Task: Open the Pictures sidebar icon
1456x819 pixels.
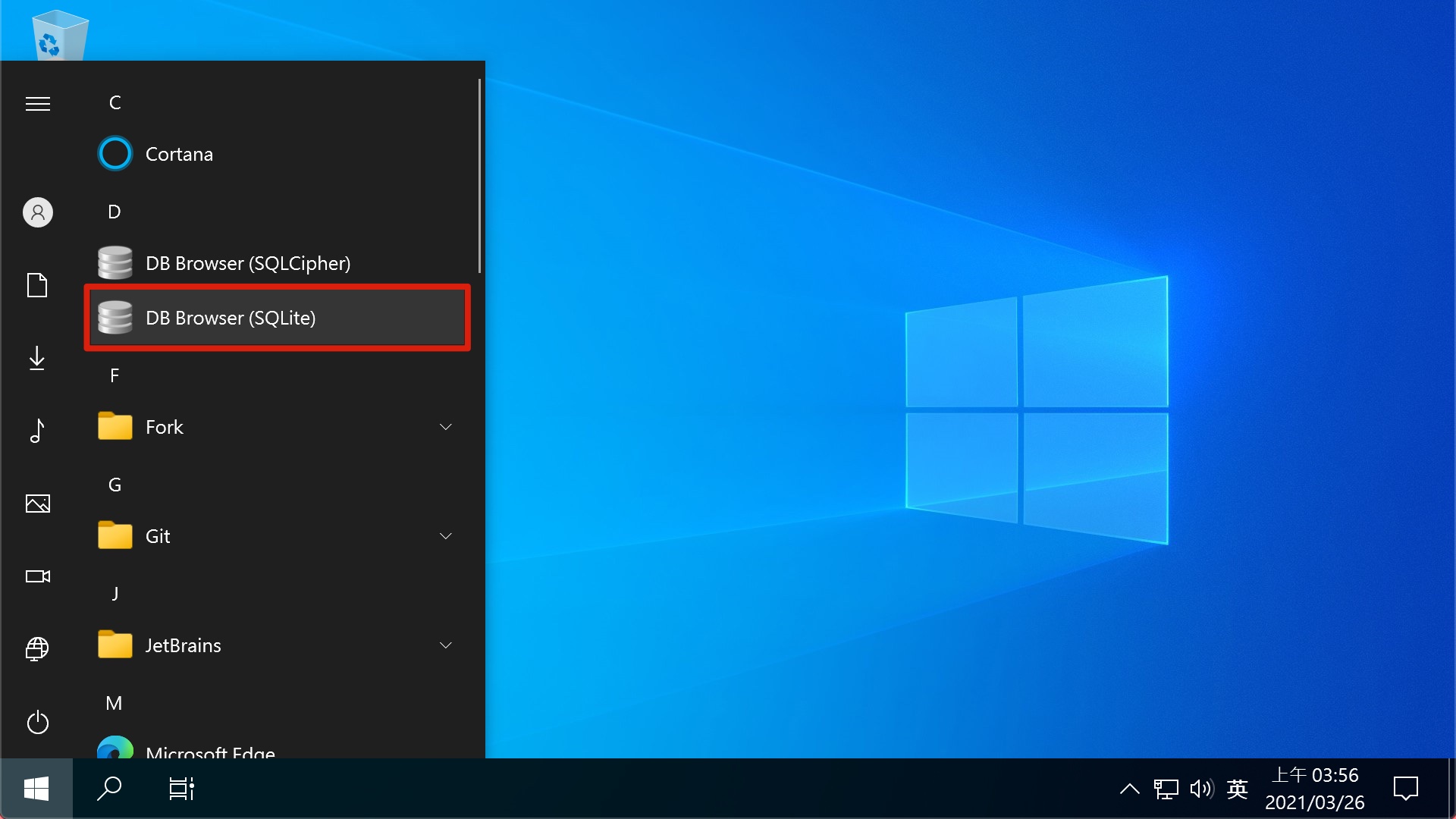Action: pos(38,504)
